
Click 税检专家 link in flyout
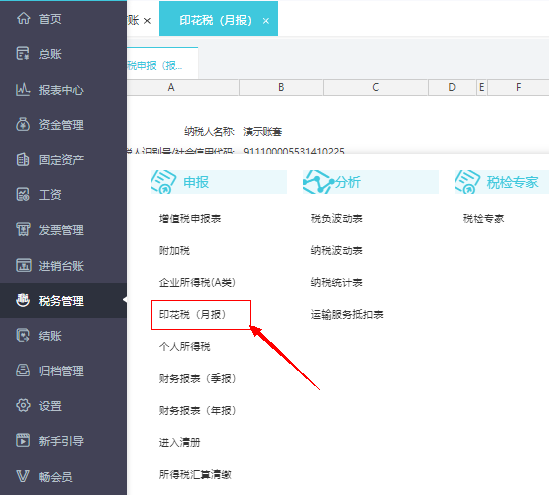484,219
